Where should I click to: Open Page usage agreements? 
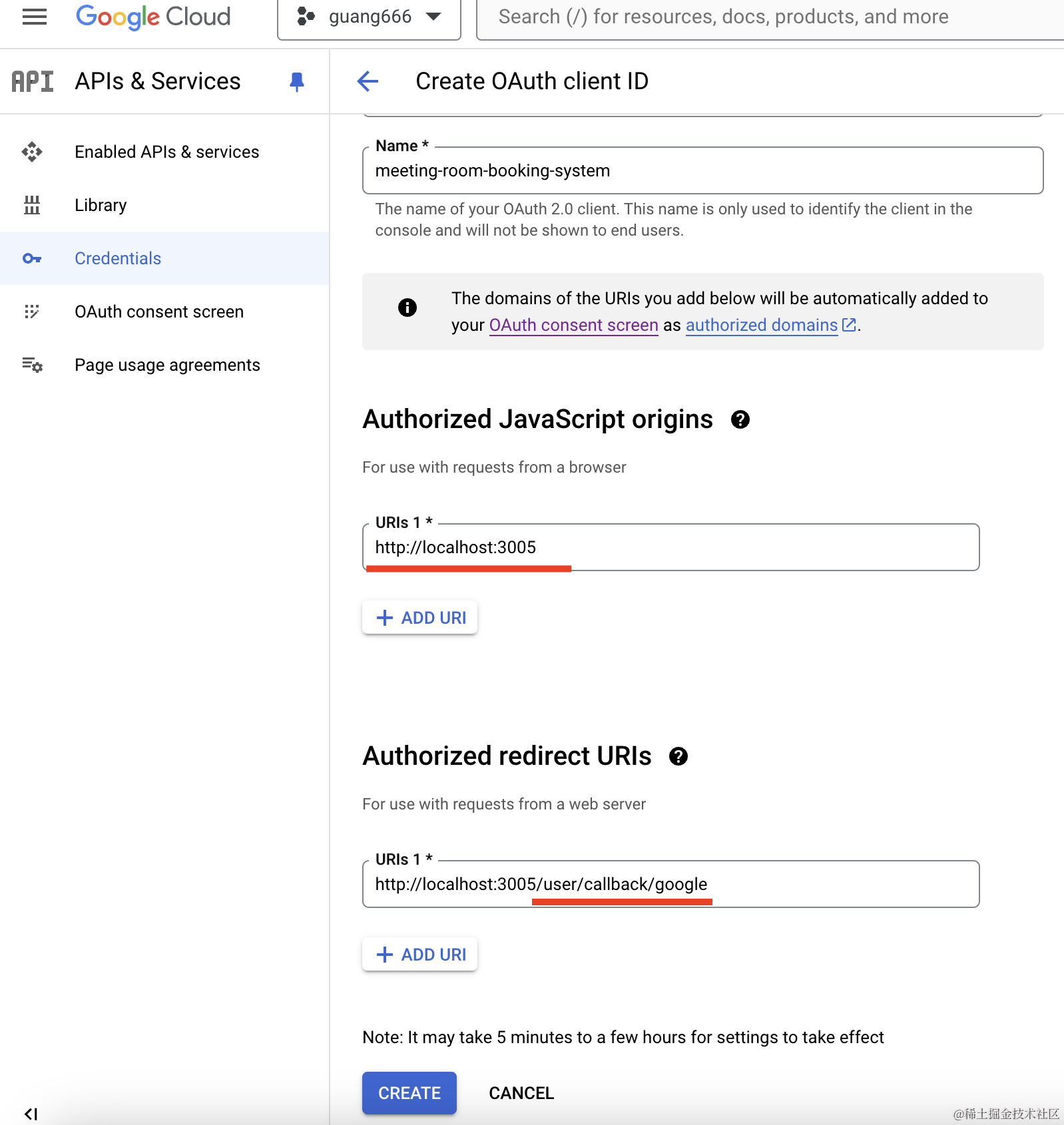pos(167,365)
